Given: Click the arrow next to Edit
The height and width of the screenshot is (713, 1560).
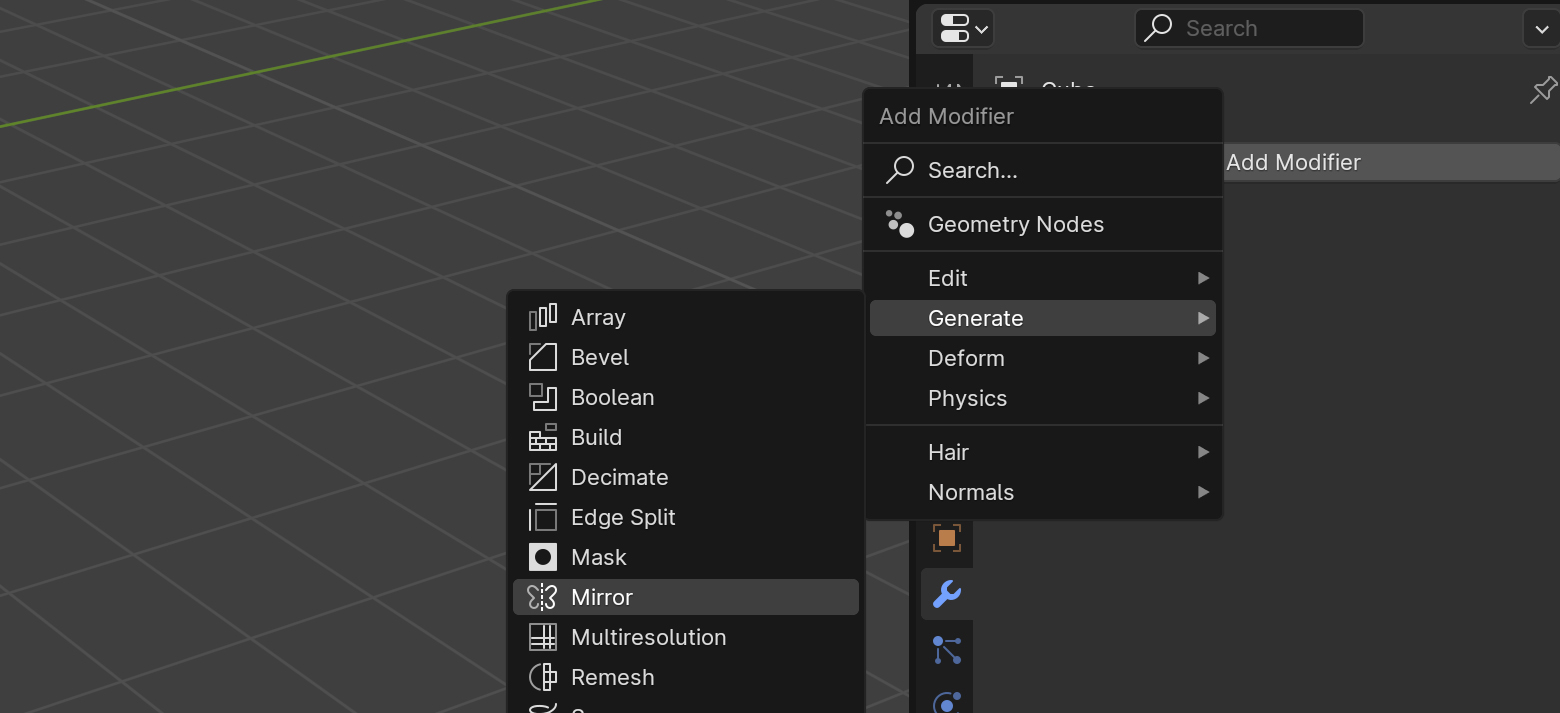Looking at the screenshot, I should tap(1203, 278).
